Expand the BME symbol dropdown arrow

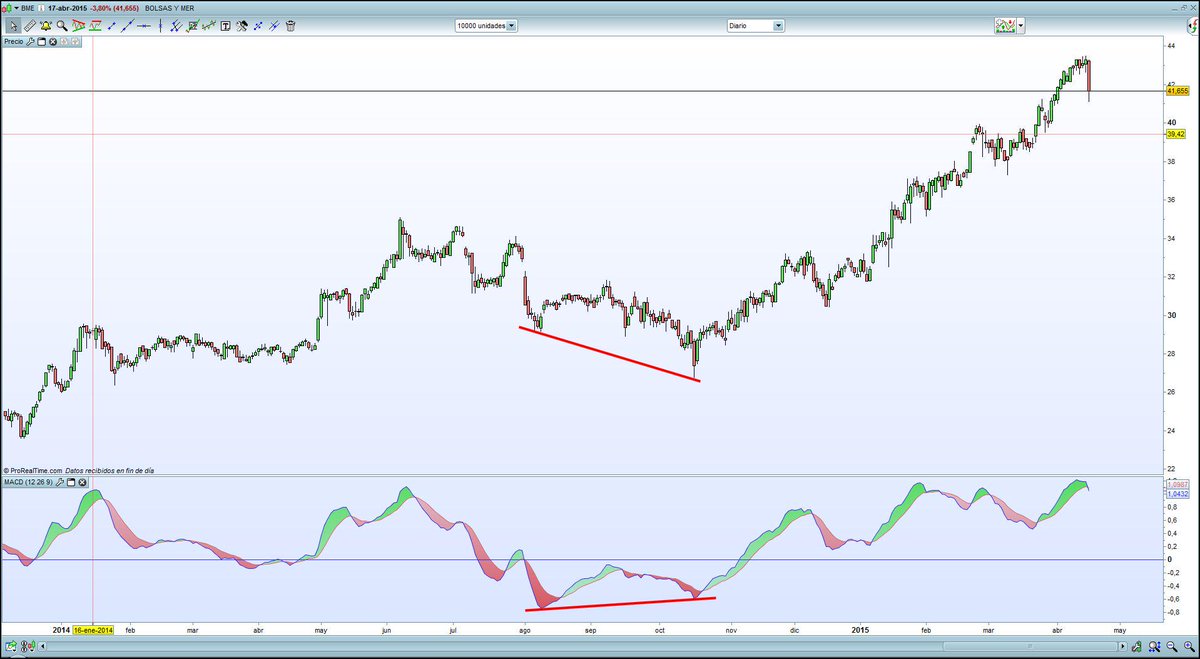pyautogui.click(x=16, y=6)
